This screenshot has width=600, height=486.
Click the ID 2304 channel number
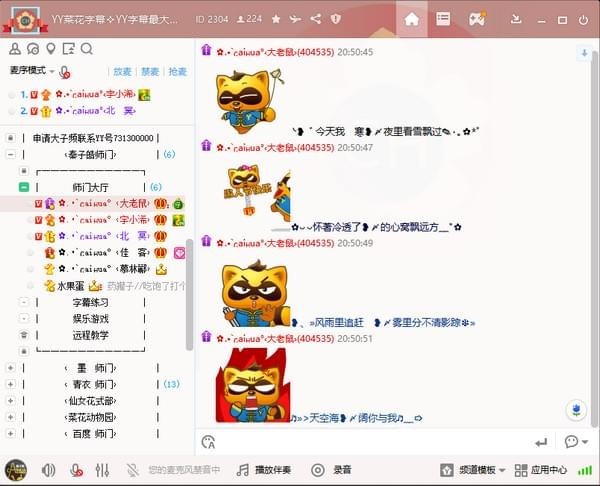212,19
